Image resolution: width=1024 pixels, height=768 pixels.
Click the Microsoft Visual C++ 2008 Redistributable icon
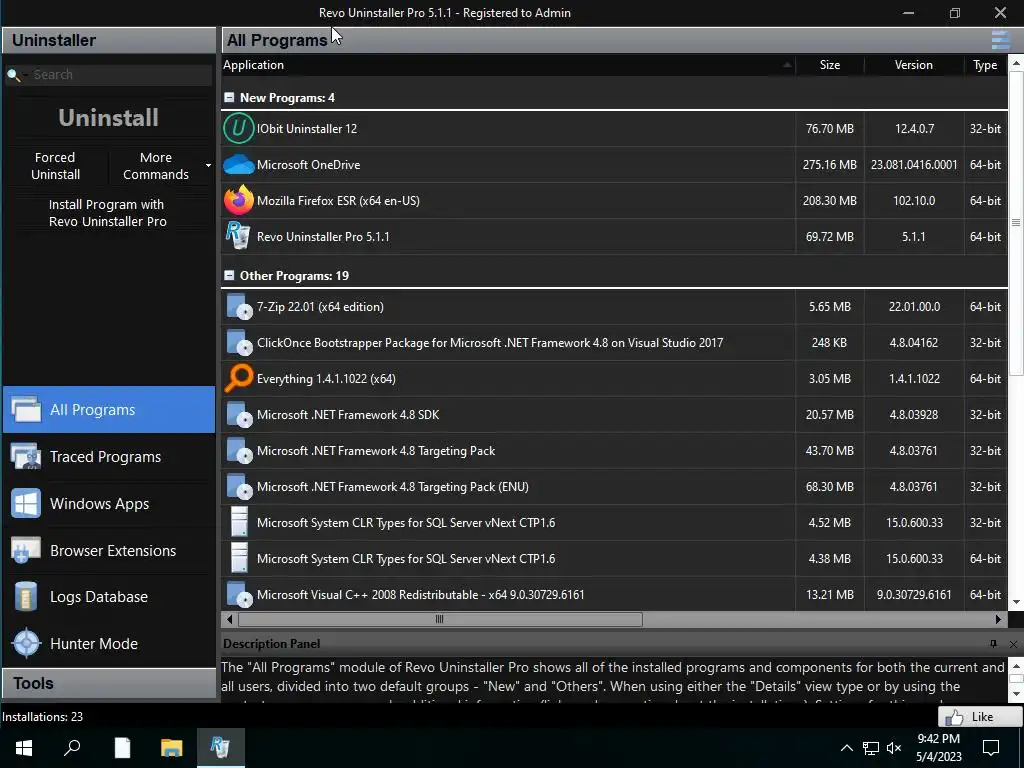(239, 594)
